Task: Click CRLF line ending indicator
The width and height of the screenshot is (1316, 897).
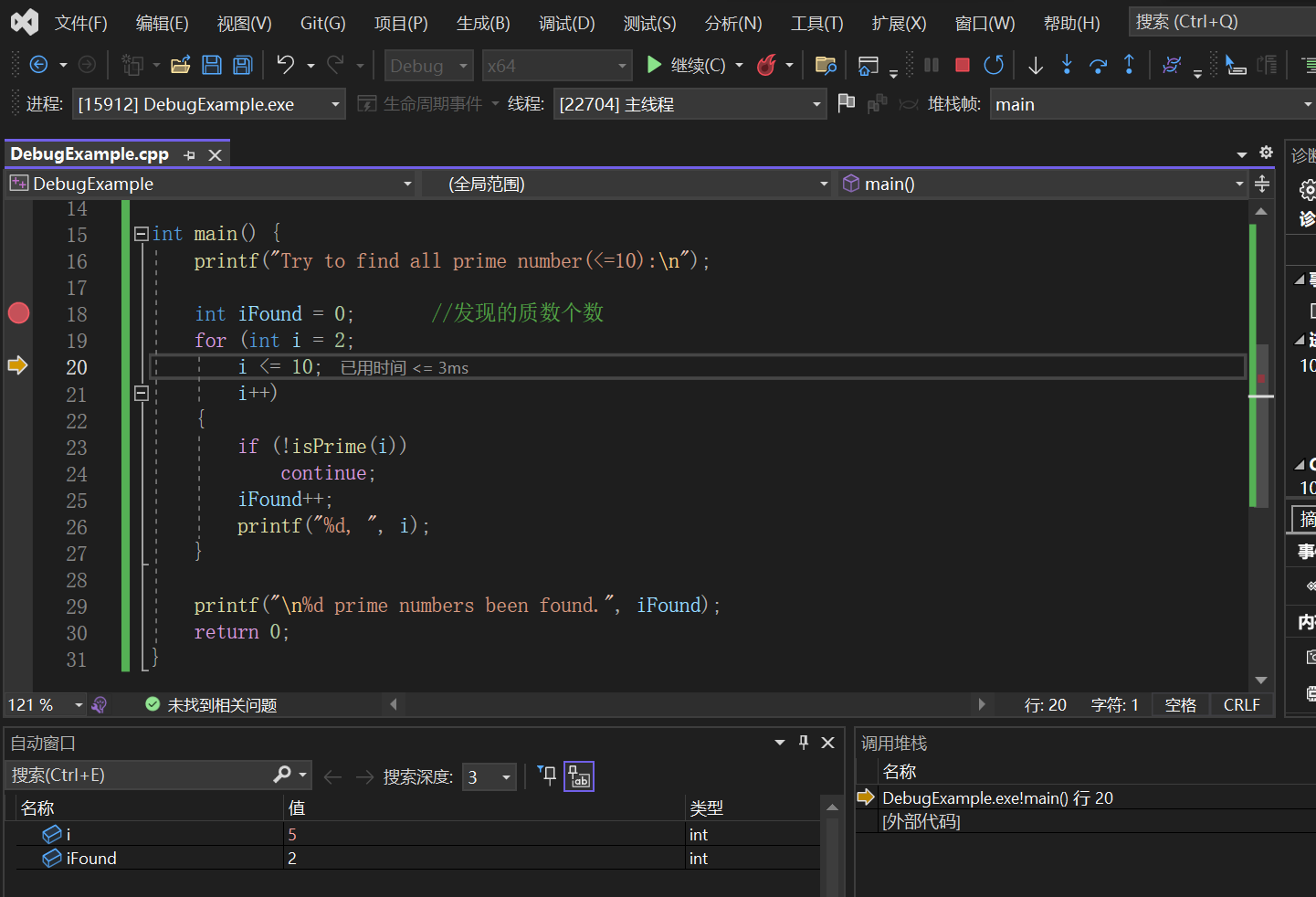Action: coord(1241,704)
